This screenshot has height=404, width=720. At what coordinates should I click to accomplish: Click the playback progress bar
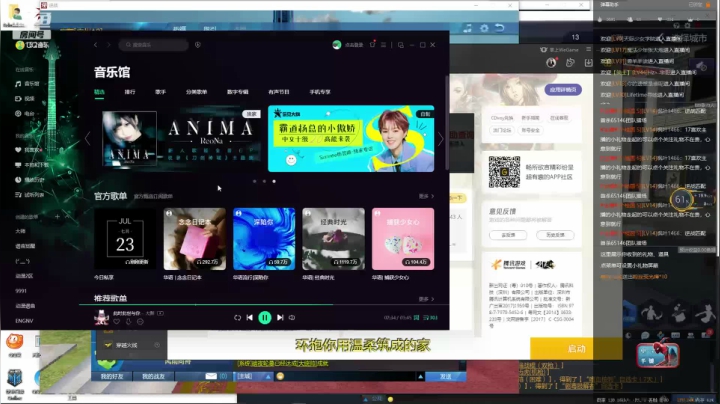coord(264,304)
